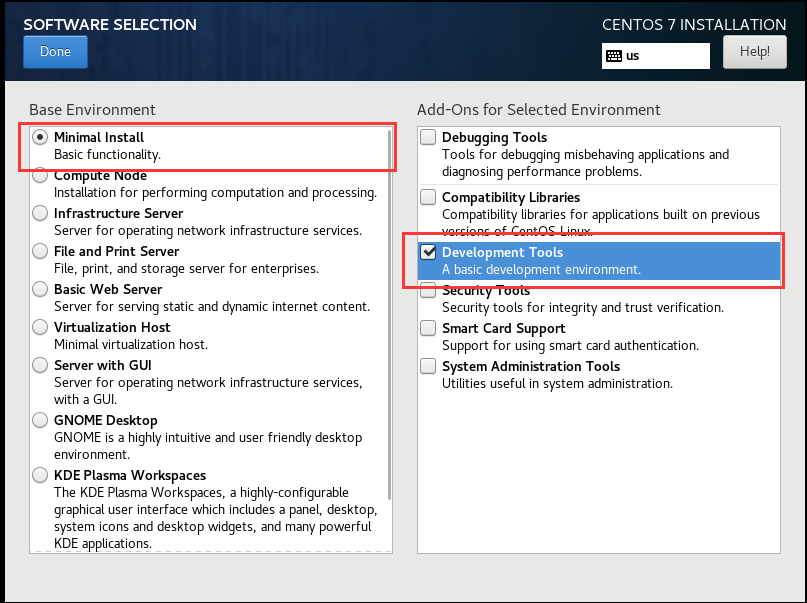The image size is (807, 603).
Task: Click 'File, print, and storage server' description
Action: [186, 269]
